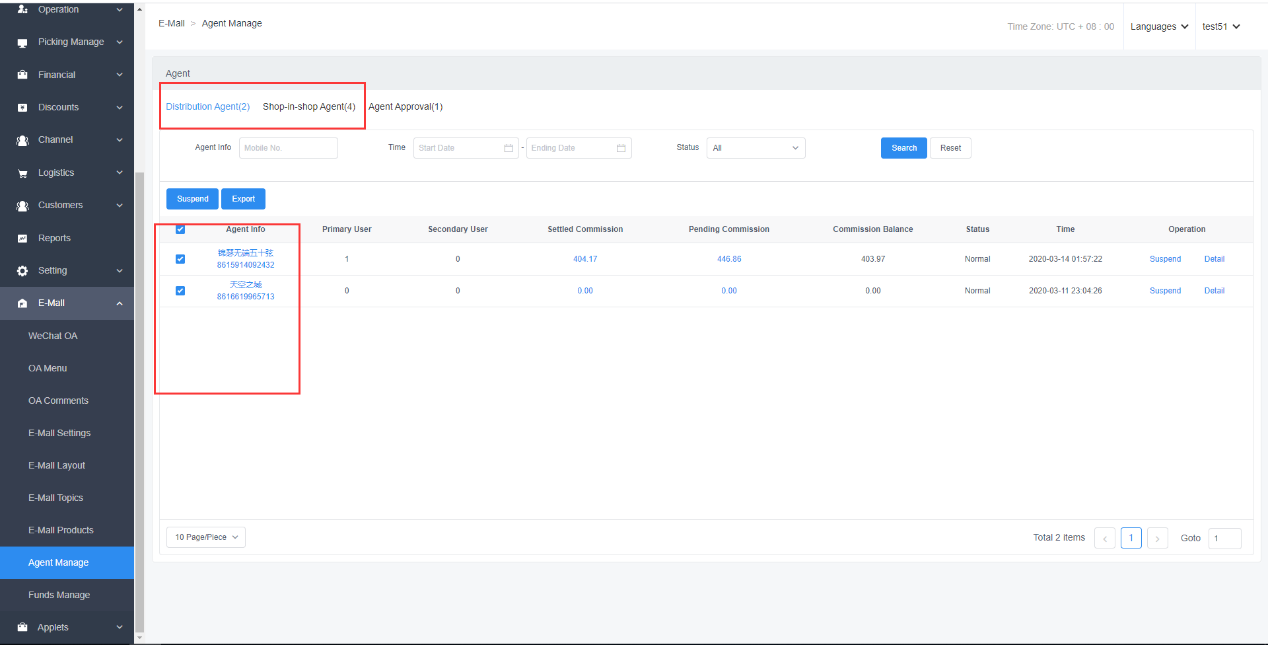Uncheck the agent 8616619965713 row checkbox
1268x645 pixels.
pyautogui.click(x=180, y=291)
